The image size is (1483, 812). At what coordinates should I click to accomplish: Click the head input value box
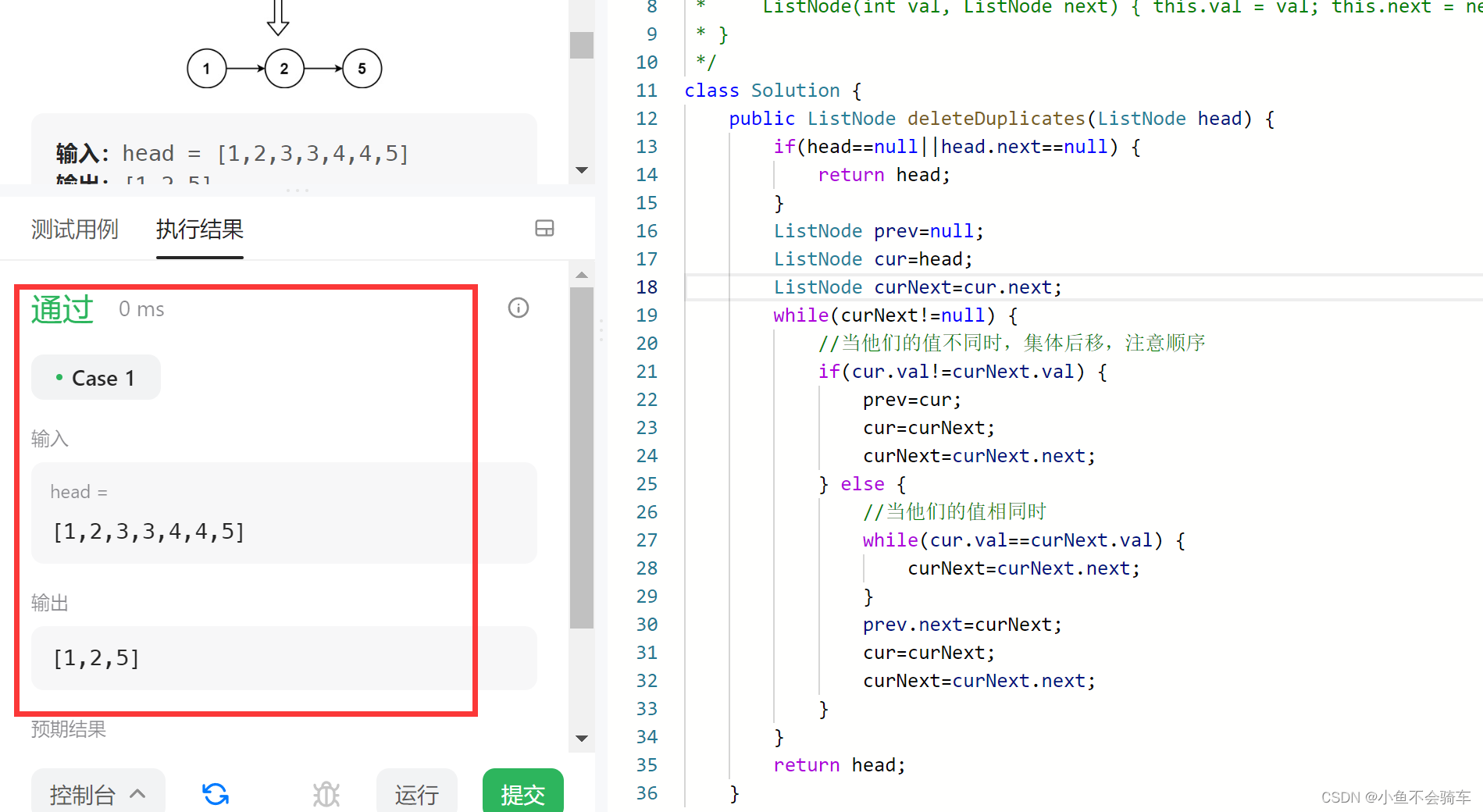pyautogui.click(x=283, y=512)
